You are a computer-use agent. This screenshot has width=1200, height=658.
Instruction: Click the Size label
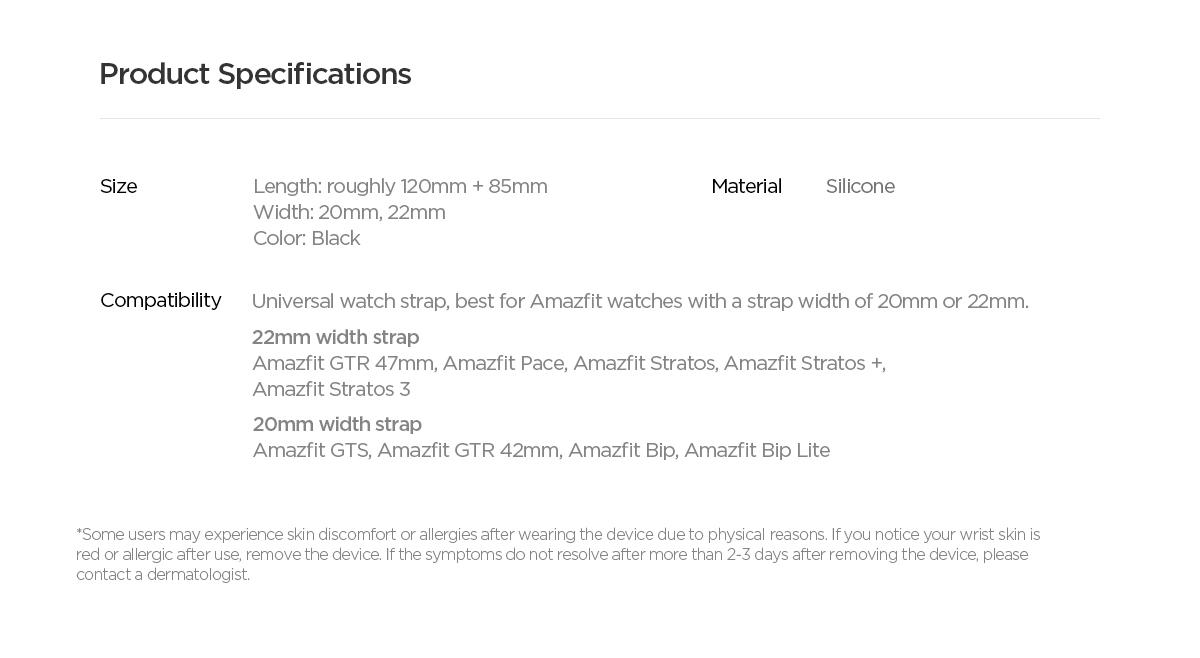click(118, 186)
